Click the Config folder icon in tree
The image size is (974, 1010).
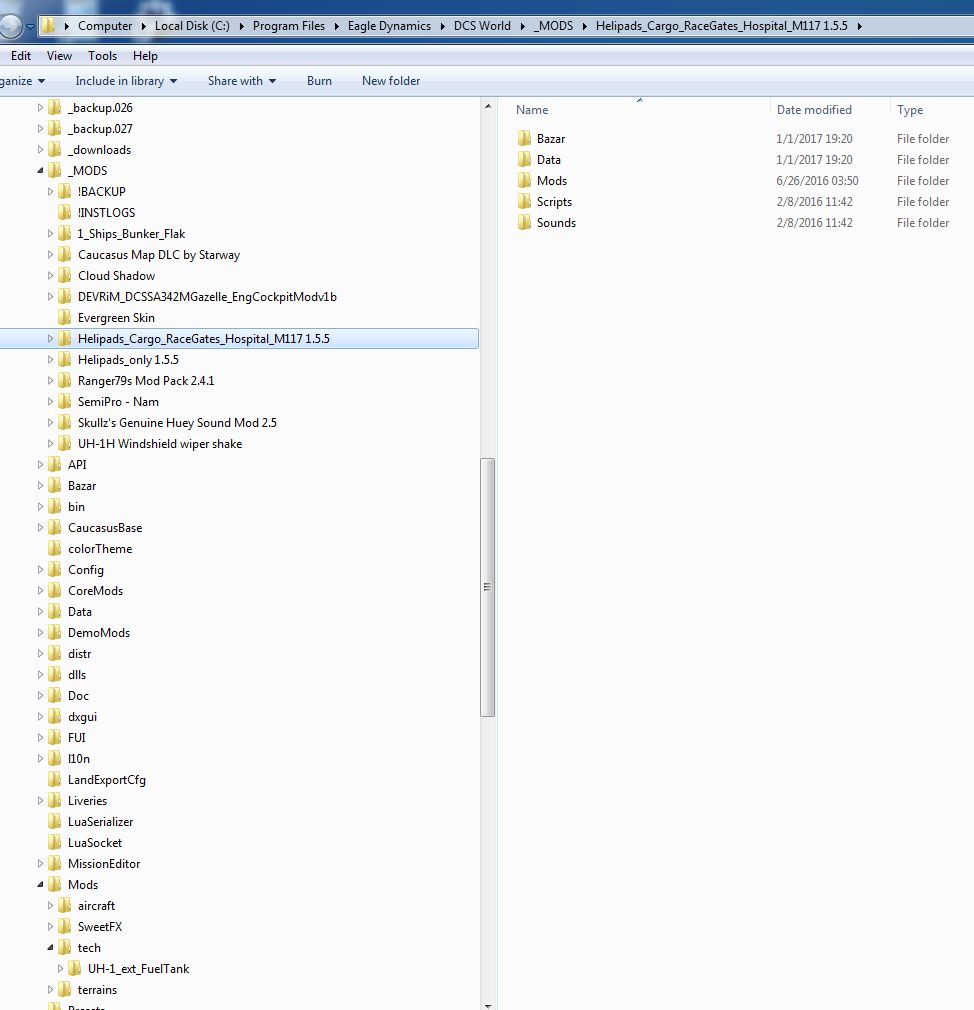click(55, 570)
